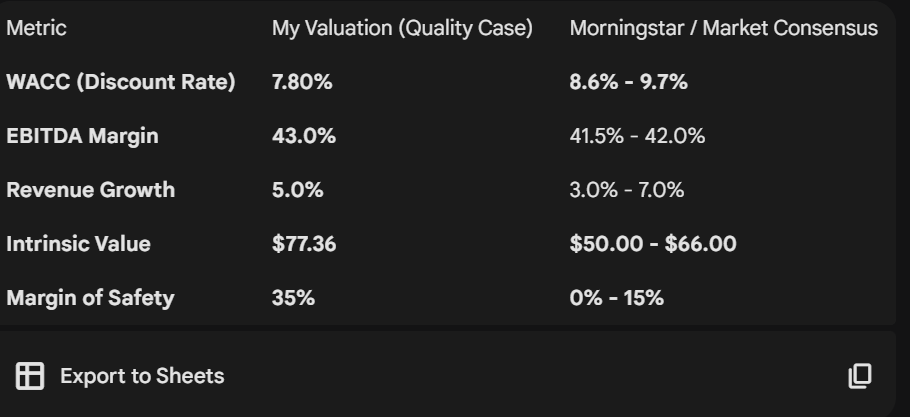Viewport: 910px width, 417px height.
Task: Click the EBITDA Margin row label
Action: pyautogui.click(x=82, y=136)
